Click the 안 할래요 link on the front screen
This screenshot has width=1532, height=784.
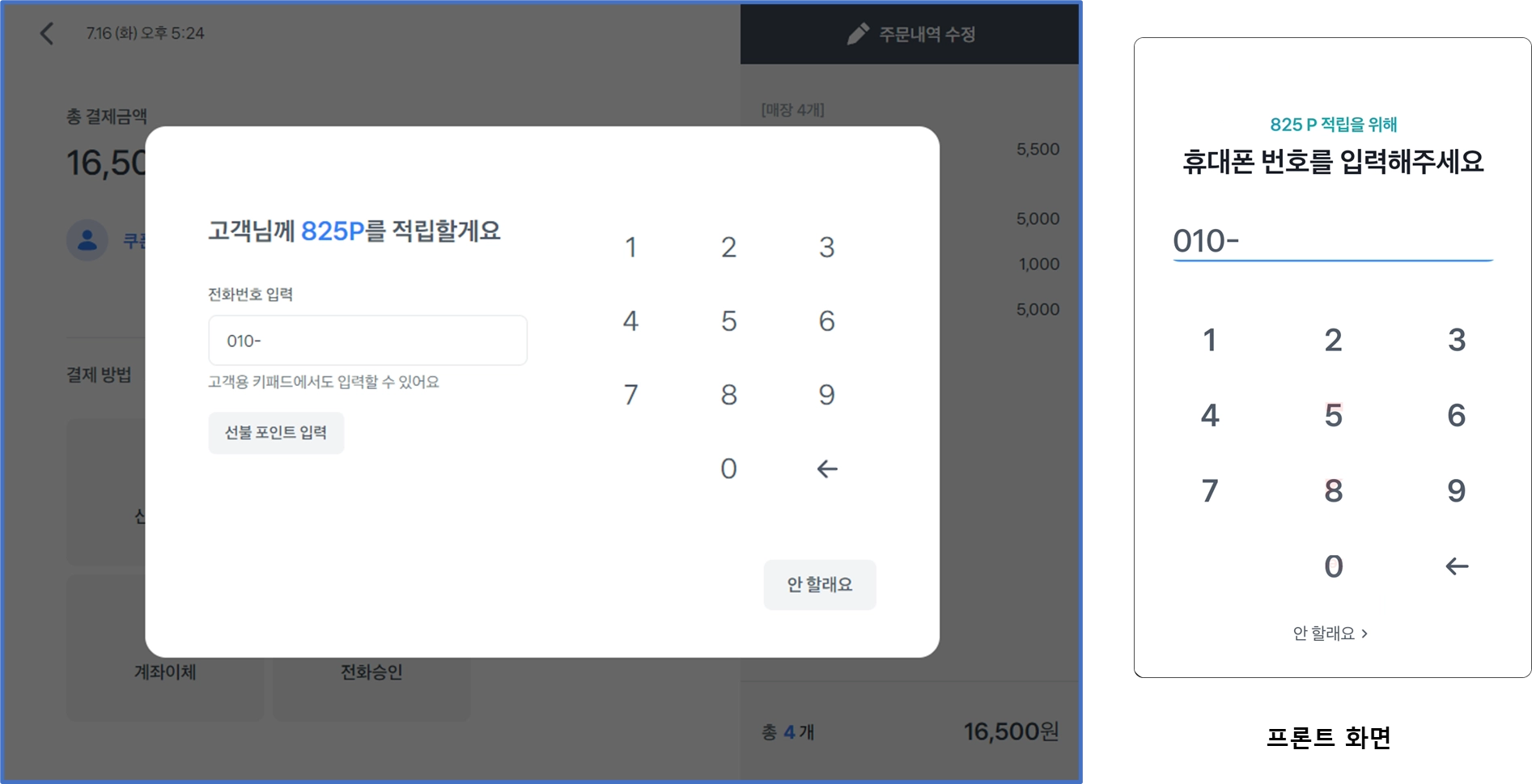tap(1330, 634)
